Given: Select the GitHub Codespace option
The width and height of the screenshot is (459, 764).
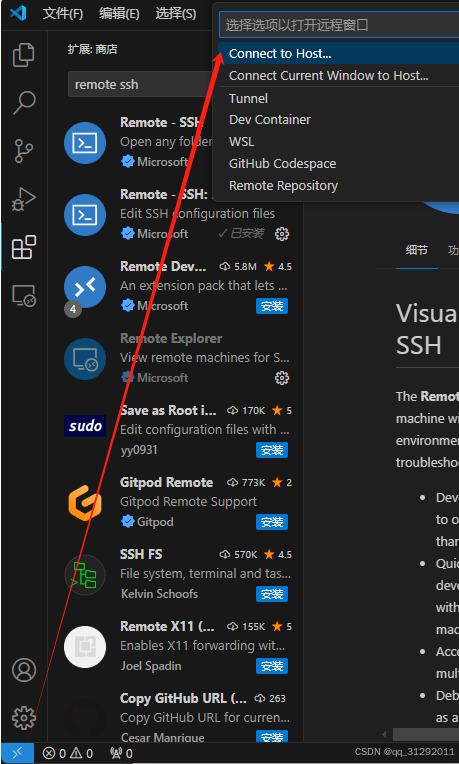Looking at the screenshot, I should tap(339, 163).
